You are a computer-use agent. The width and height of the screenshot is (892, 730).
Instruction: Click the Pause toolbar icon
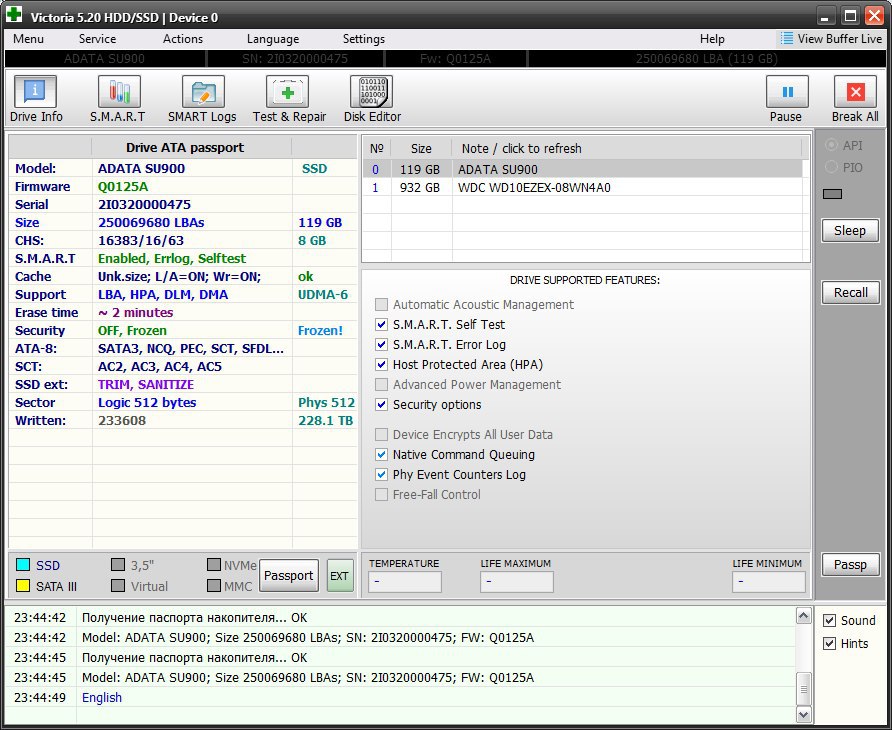787,92
